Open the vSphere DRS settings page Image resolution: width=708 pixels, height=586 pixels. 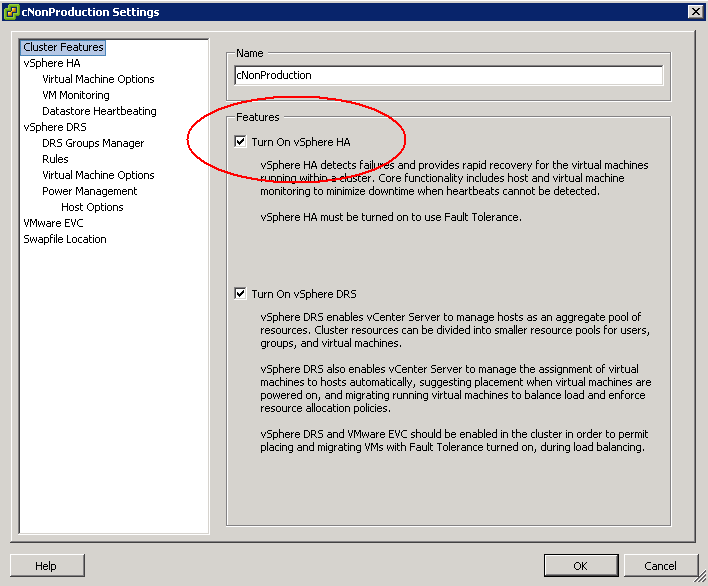(55, 127)
